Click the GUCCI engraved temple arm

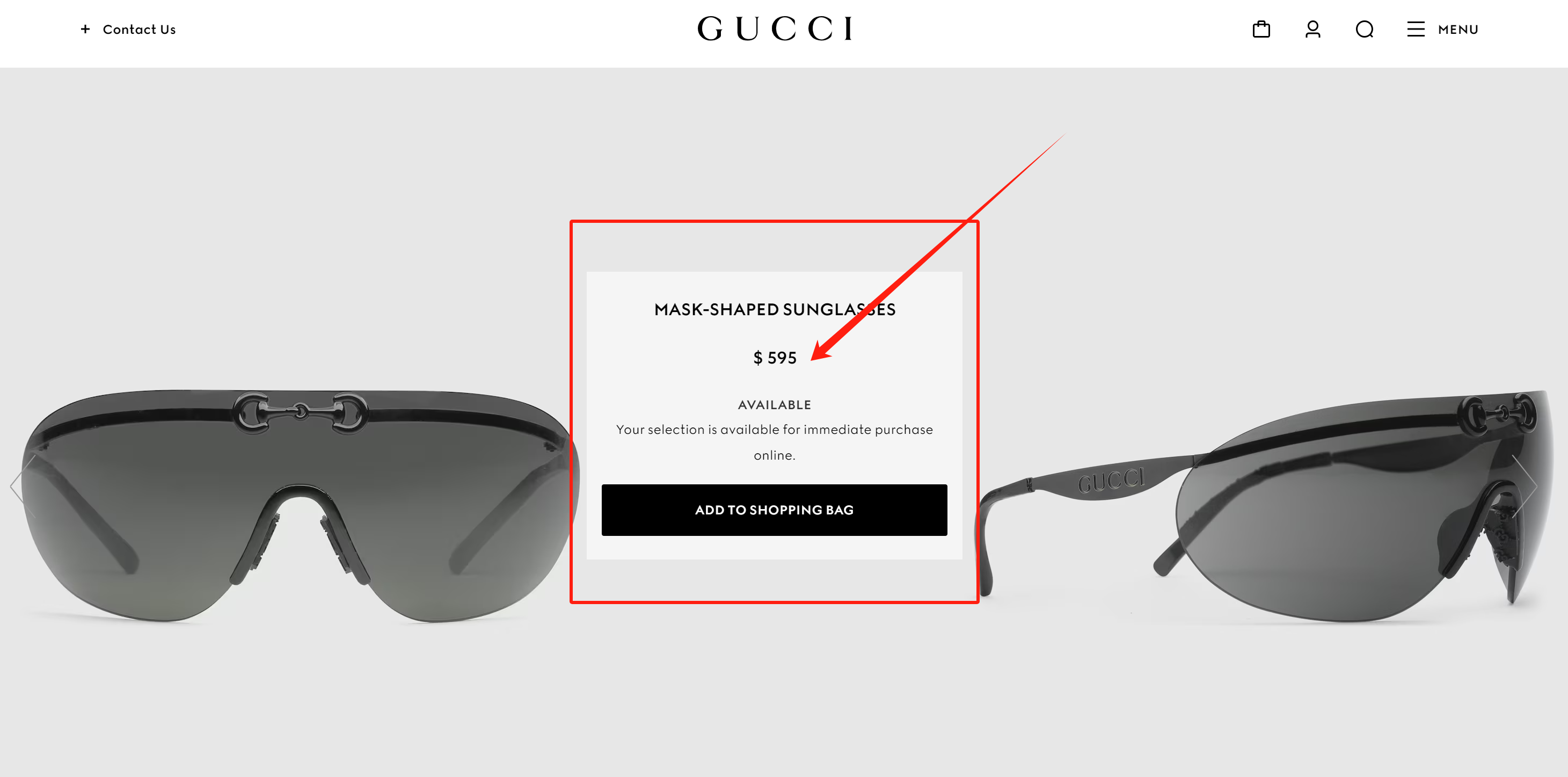pos(1110,481)
